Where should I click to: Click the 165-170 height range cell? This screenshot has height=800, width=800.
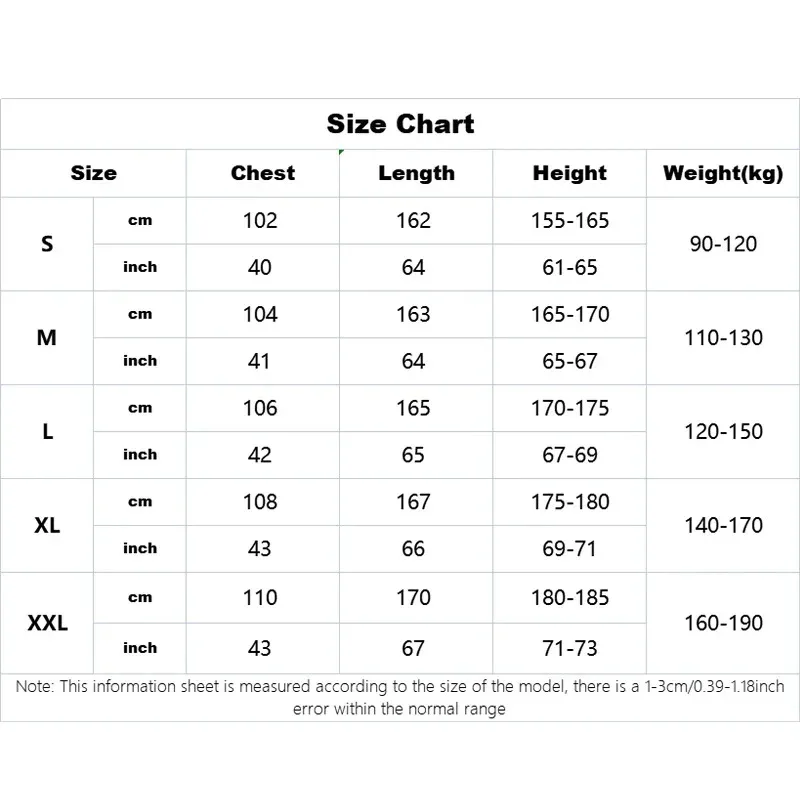[x=570, y=314]
